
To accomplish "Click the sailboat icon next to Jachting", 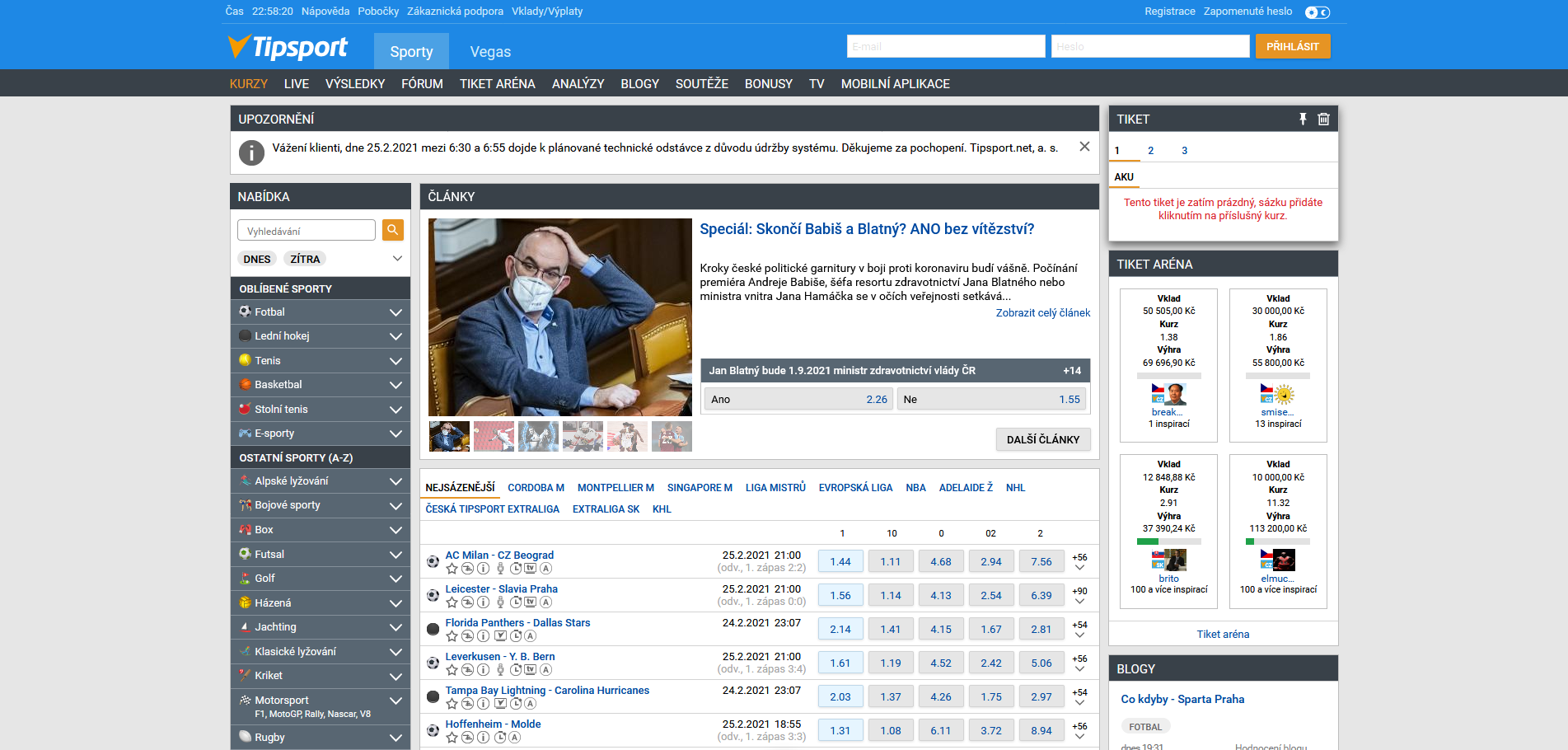I will (245, 626).
